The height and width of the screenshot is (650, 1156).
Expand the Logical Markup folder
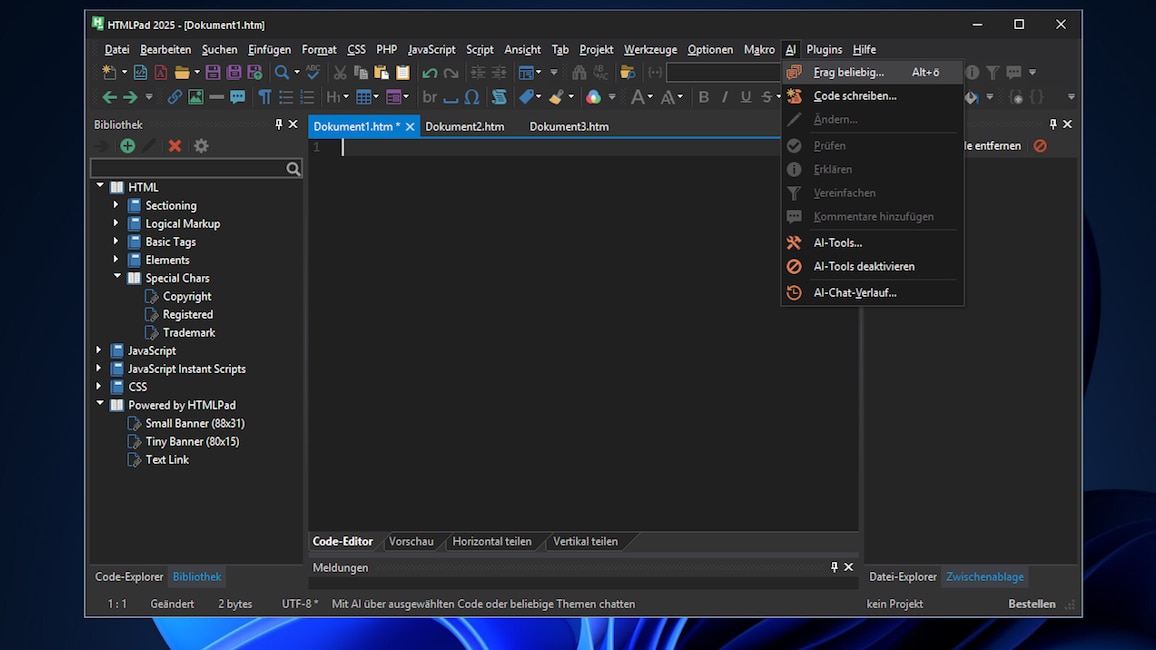click(x=116, y=223)
